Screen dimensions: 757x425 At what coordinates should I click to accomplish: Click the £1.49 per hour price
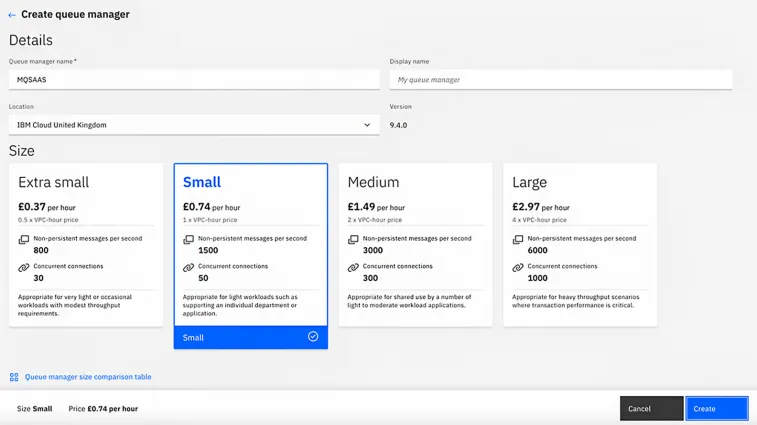click(x=376, y=207)
